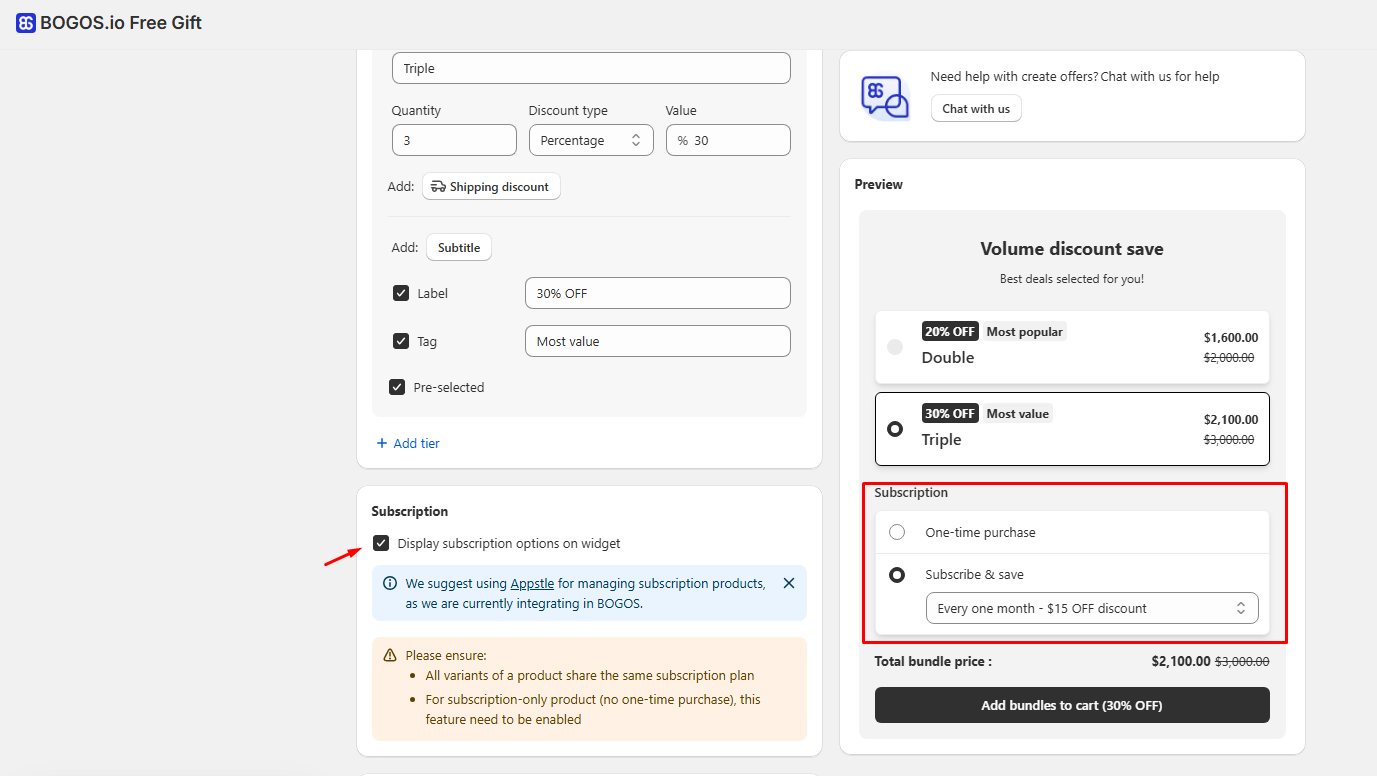This screenshot has width=1377, height=776.
Task: Click the plus icon beside Add tier
Action: (x=382, y=443)
